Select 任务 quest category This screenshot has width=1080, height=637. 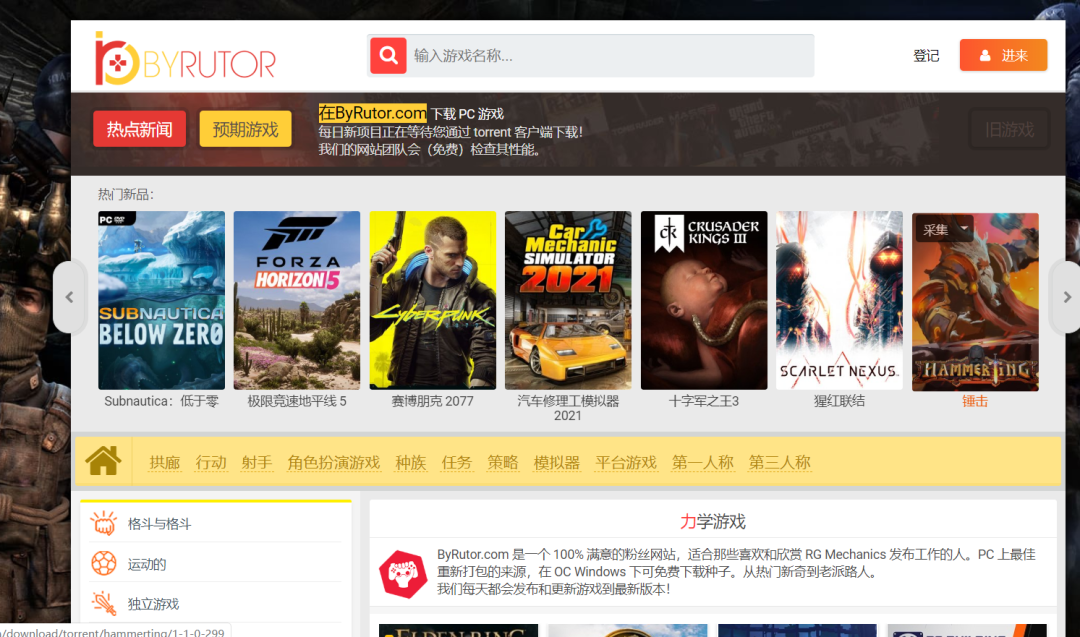(457, 462)
